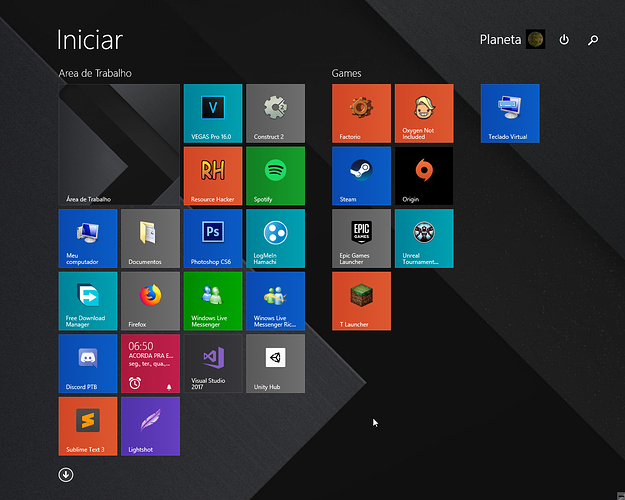625x500 pixels.
Task: Open the search magnifier button
Action: [593, 39]
